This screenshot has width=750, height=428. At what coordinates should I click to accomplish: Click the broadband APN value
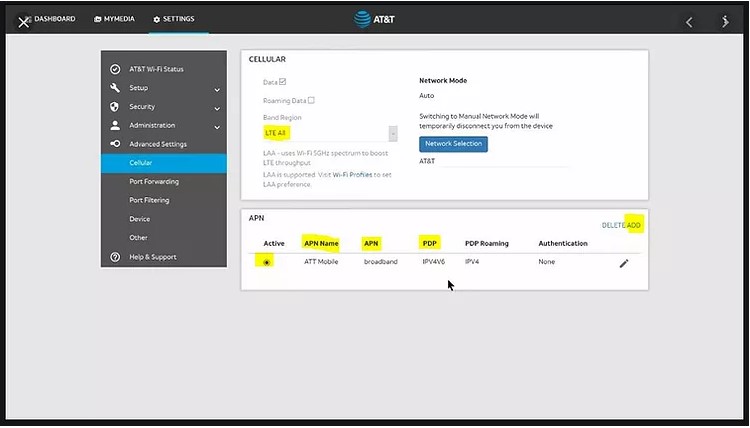[x=381, y=262]
